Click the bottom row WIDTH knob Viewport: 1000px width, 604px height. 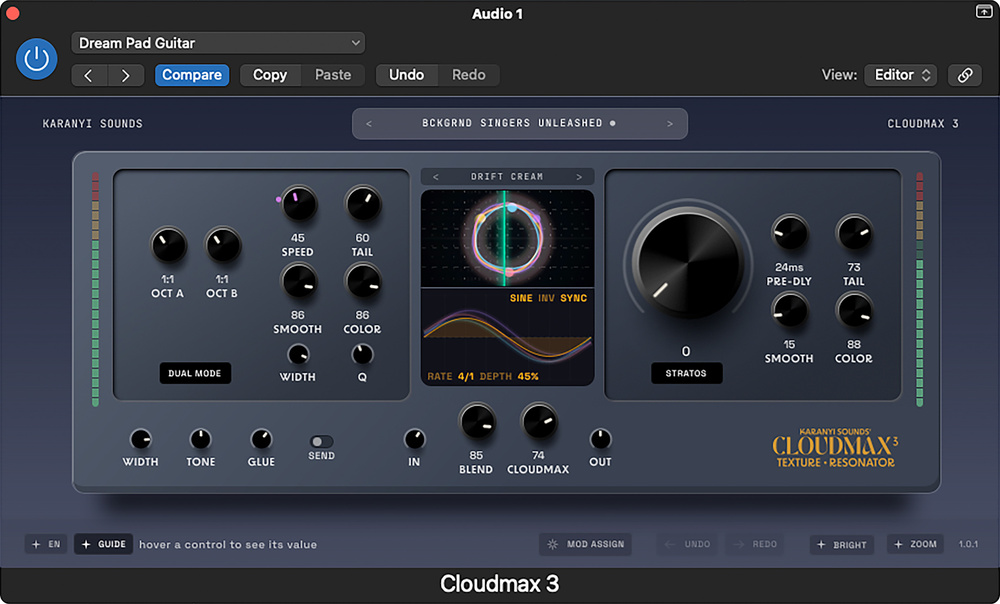tap(140, 439)
